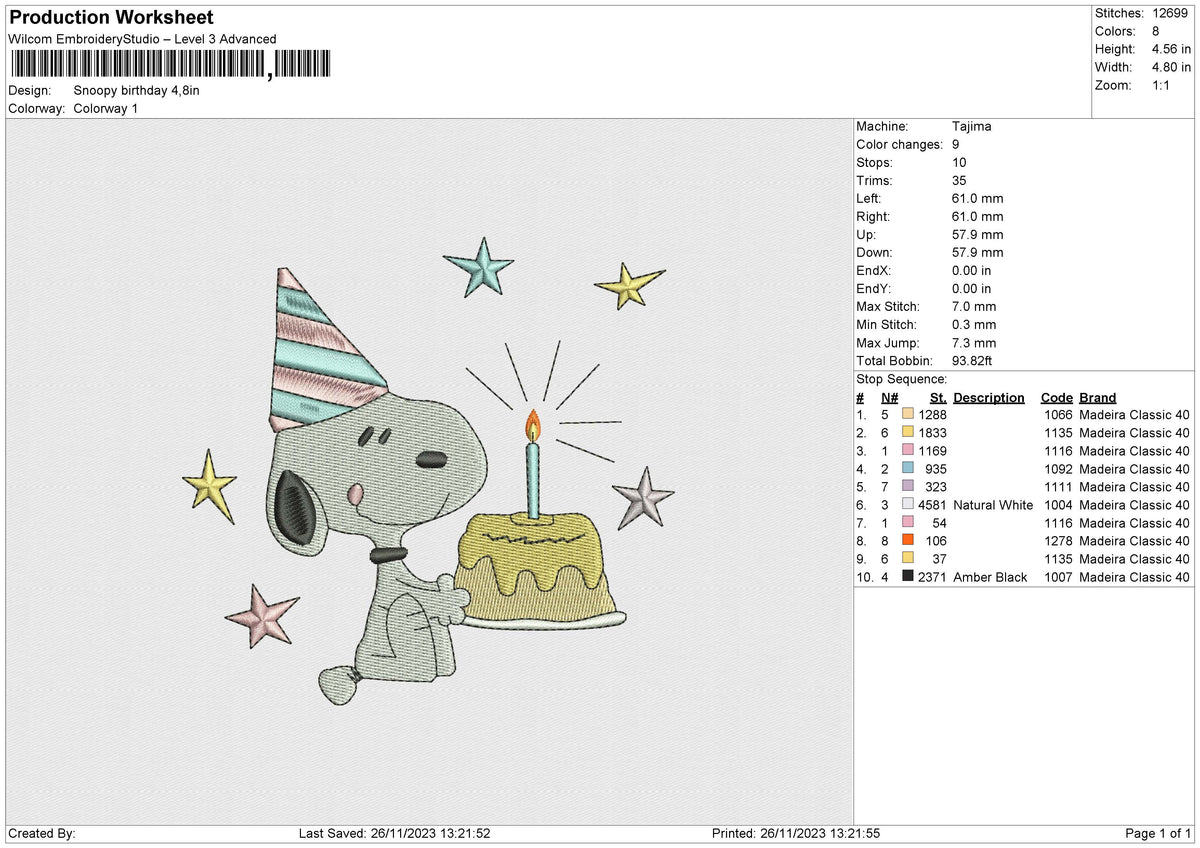This screenshot has height=848, width=1200.
Task: Click the 'Colorway 1' value
Action: coord(106,108)
